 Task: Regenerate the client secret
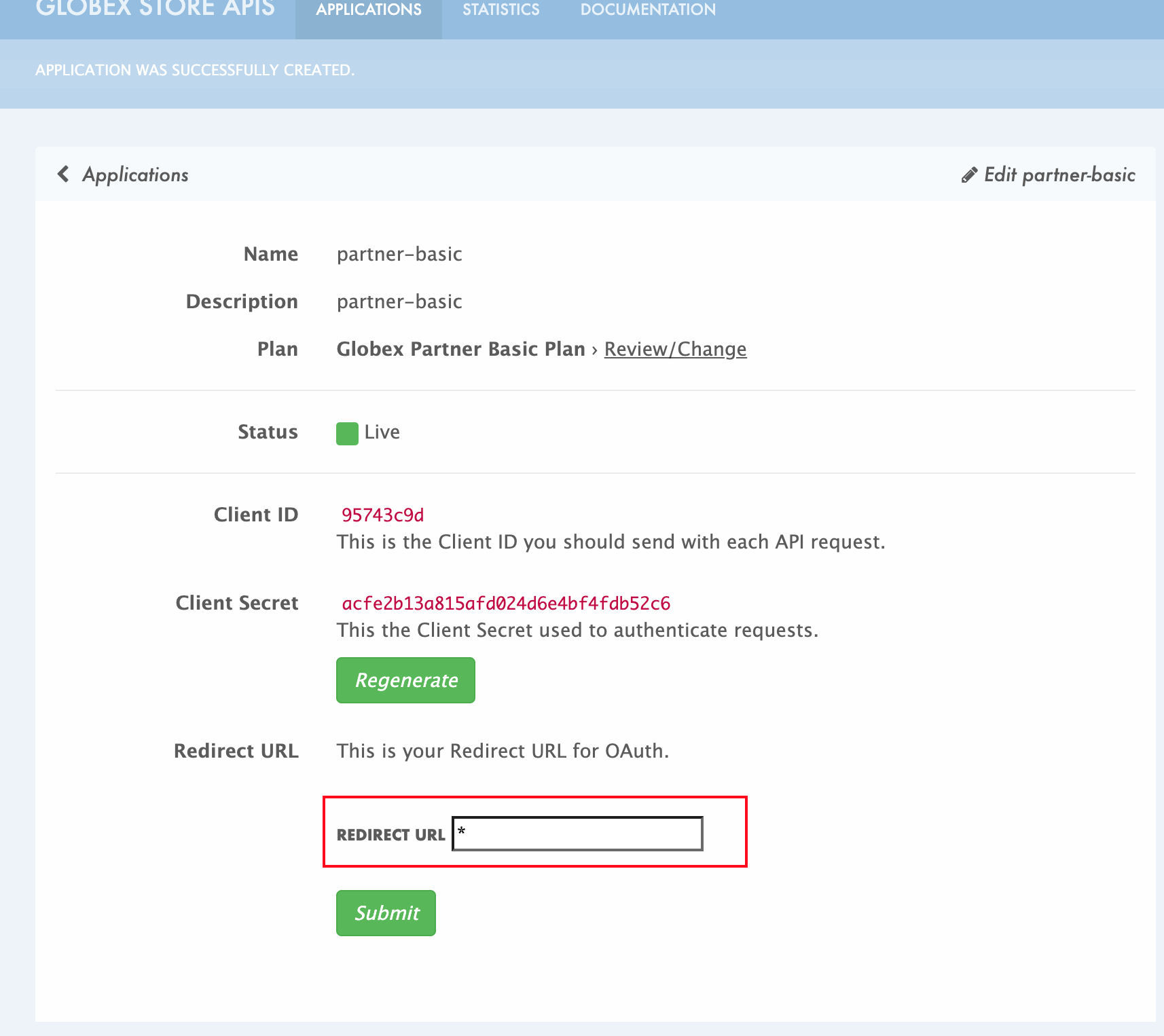pos(405,680)
